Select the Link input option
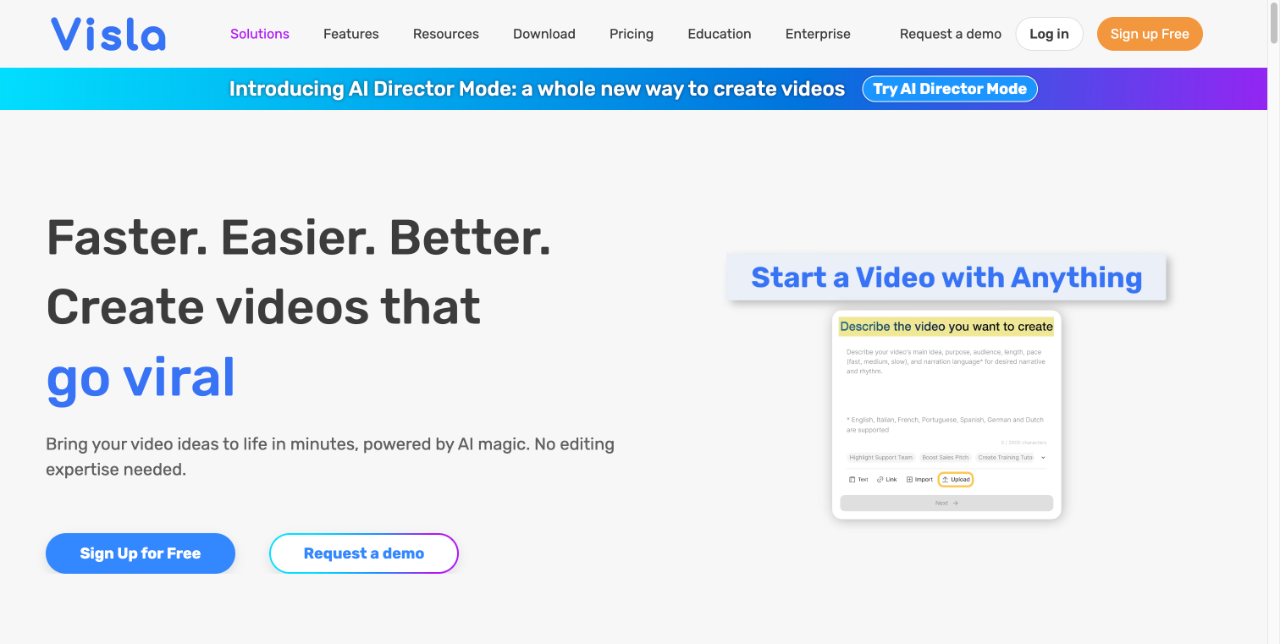The height and width of the screenshot is (644, 1280). point(887,479)
